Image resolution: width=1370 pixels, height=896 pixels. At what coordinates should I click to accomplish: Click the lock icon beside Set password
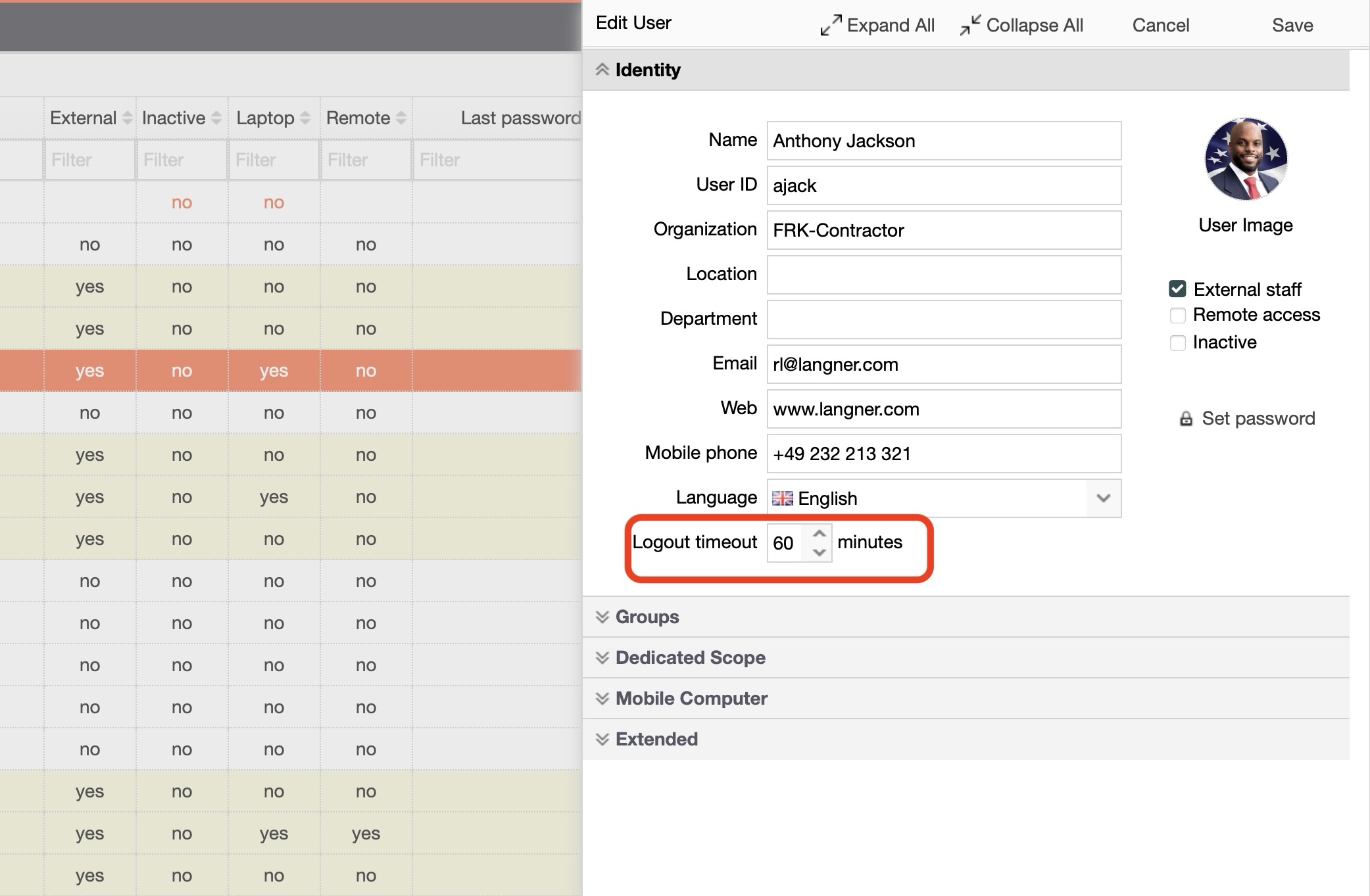pyautogui.click(x=1185, y=419)
